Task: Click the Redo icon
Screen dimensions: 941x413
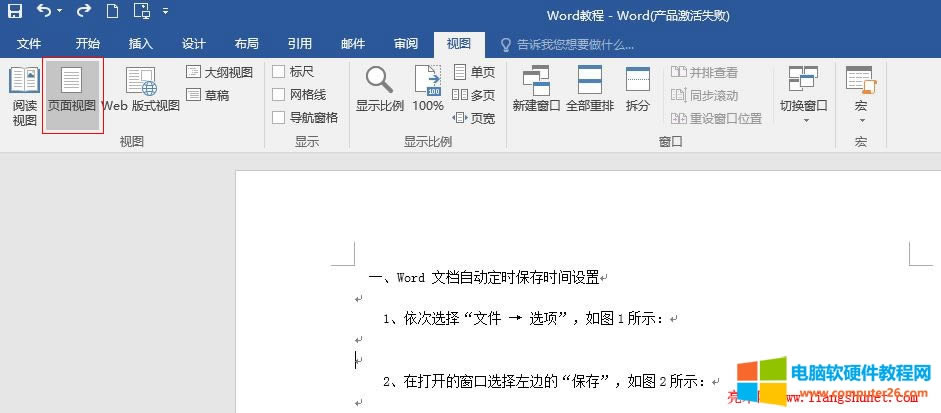Action: coord(85,11)
